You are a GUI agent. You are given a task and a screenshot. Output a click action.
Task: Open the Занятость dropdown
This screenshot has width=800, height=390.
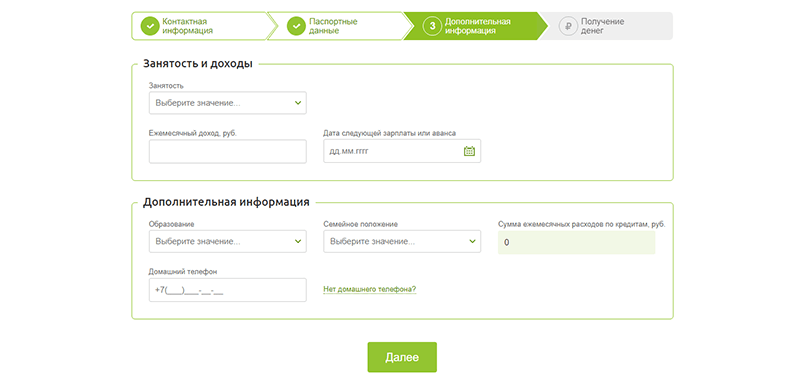[228, 103]
